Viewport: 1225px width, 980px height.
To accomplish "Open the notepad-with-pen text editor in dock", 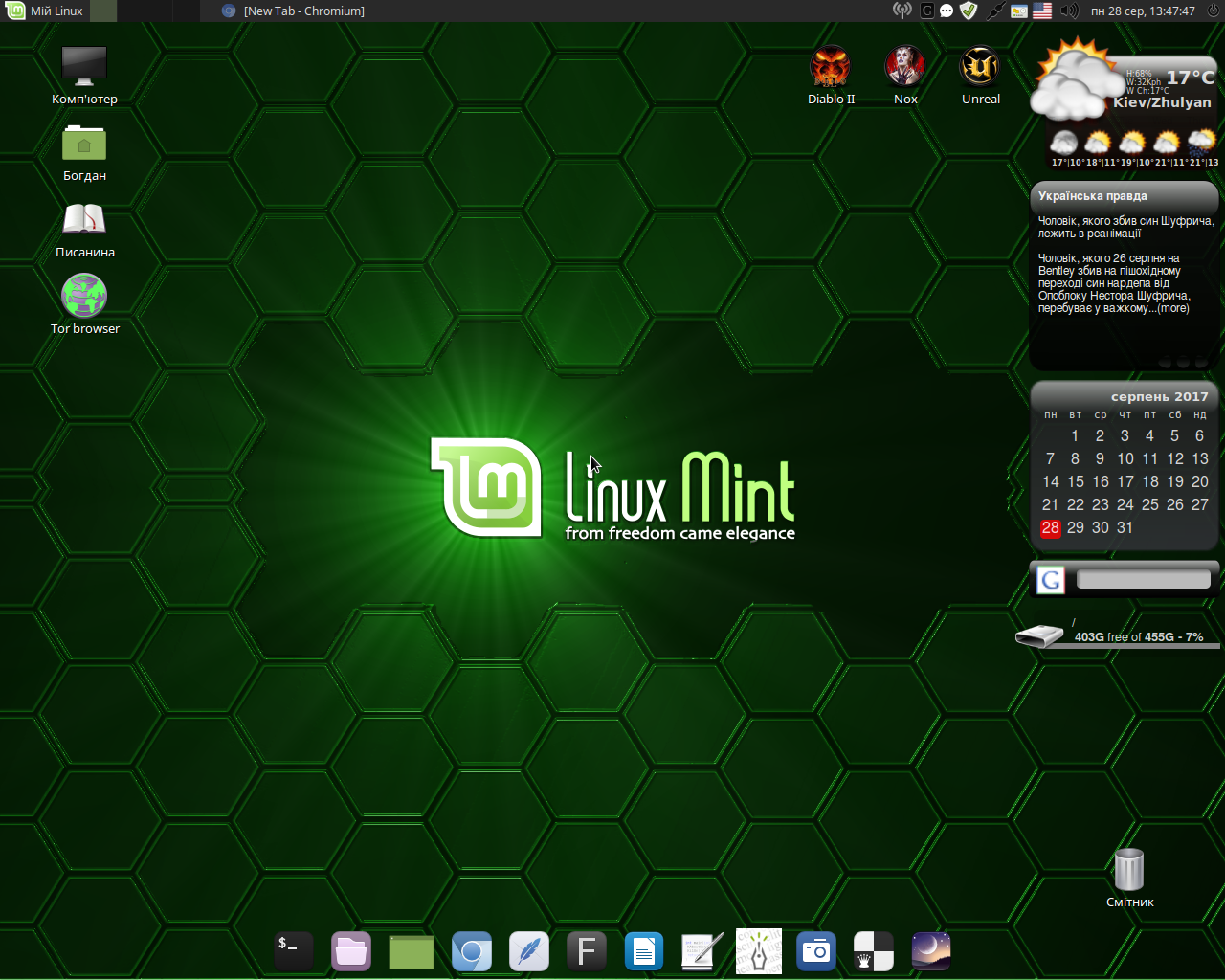I will pos(702,951).
